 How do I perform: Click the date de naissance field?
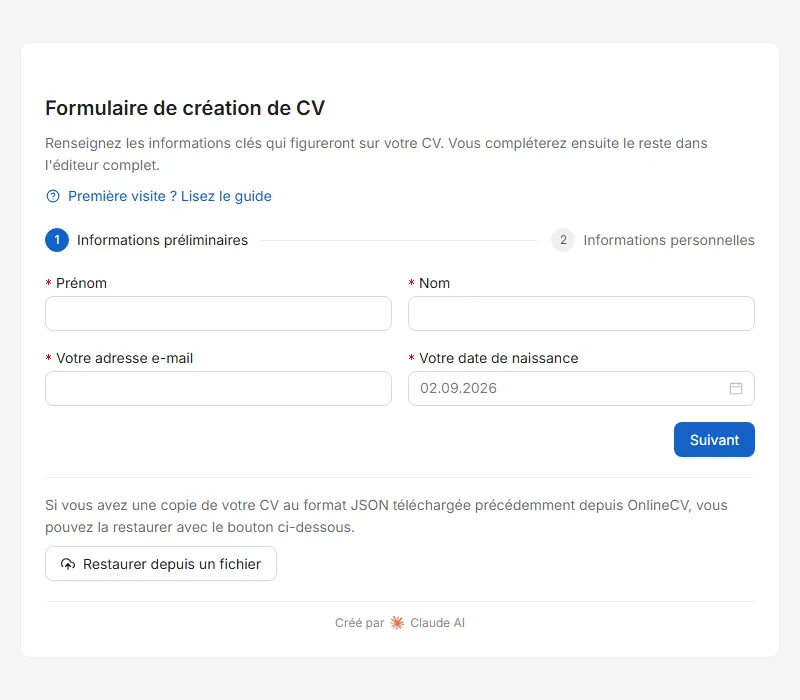[581, 388]
